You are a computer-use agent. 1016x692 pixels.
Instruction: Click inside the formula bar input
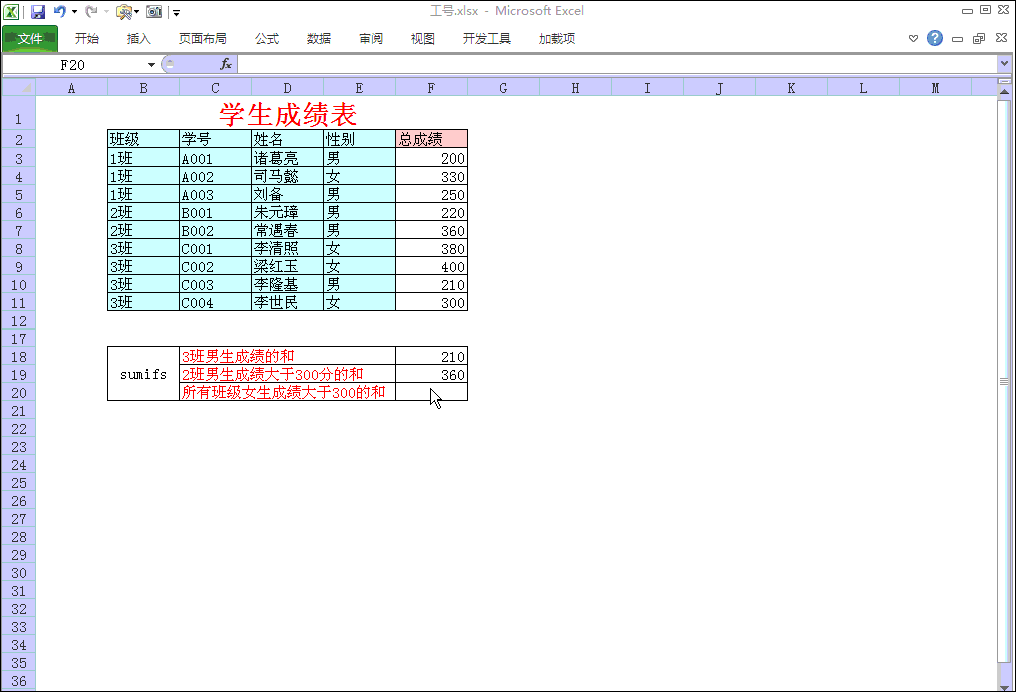click(618, 64)
